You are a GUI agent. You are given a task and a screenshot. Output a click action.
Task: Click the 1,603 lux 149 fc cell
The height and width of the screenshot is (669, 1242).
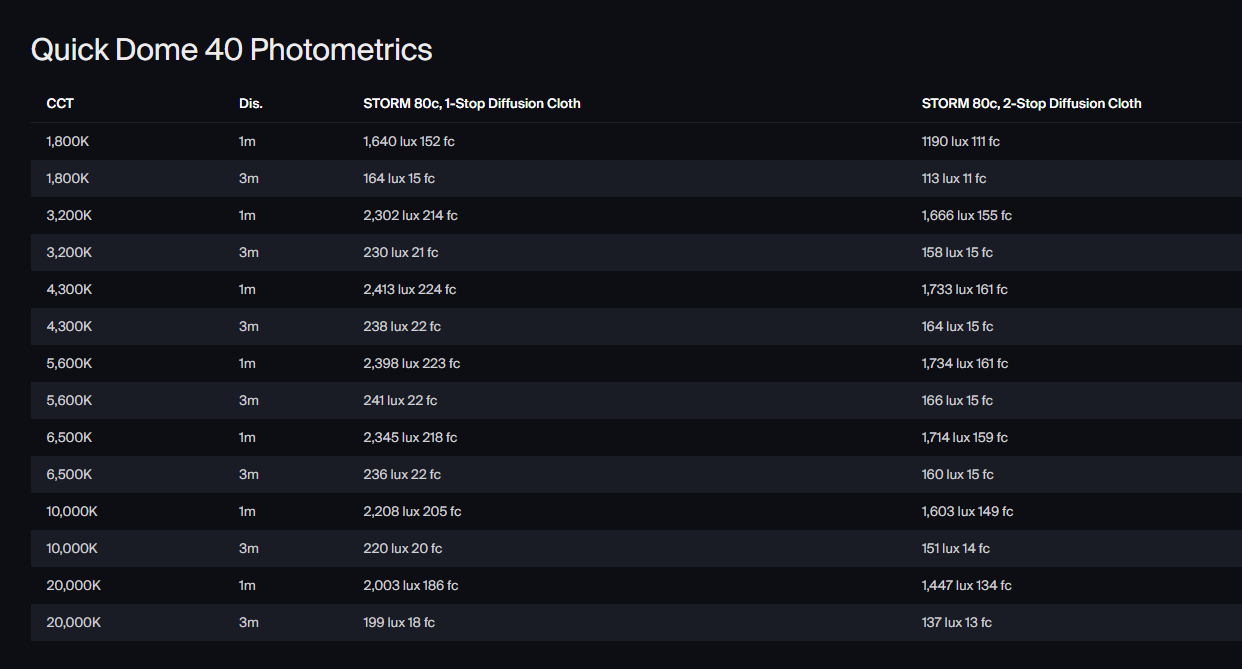[x=967, y=512]
